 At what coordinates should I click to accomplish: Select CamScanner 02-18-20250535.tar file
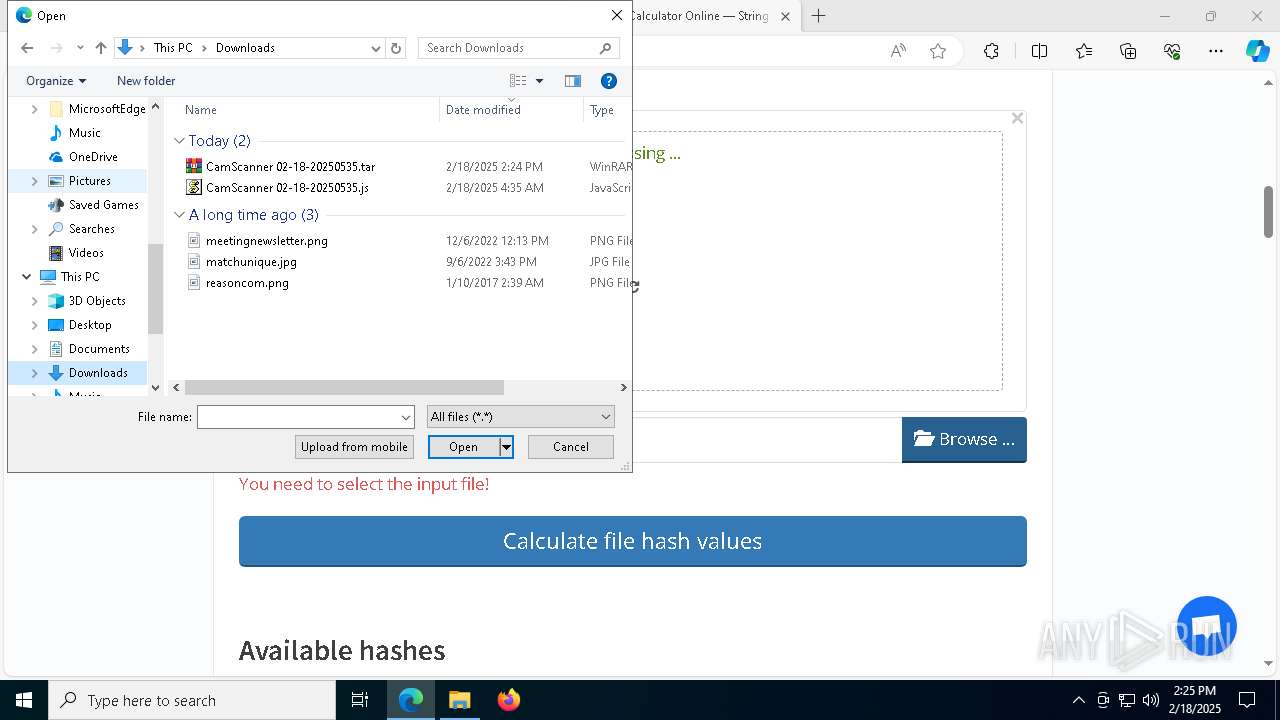pyautogui.click(x=290, y=167)
